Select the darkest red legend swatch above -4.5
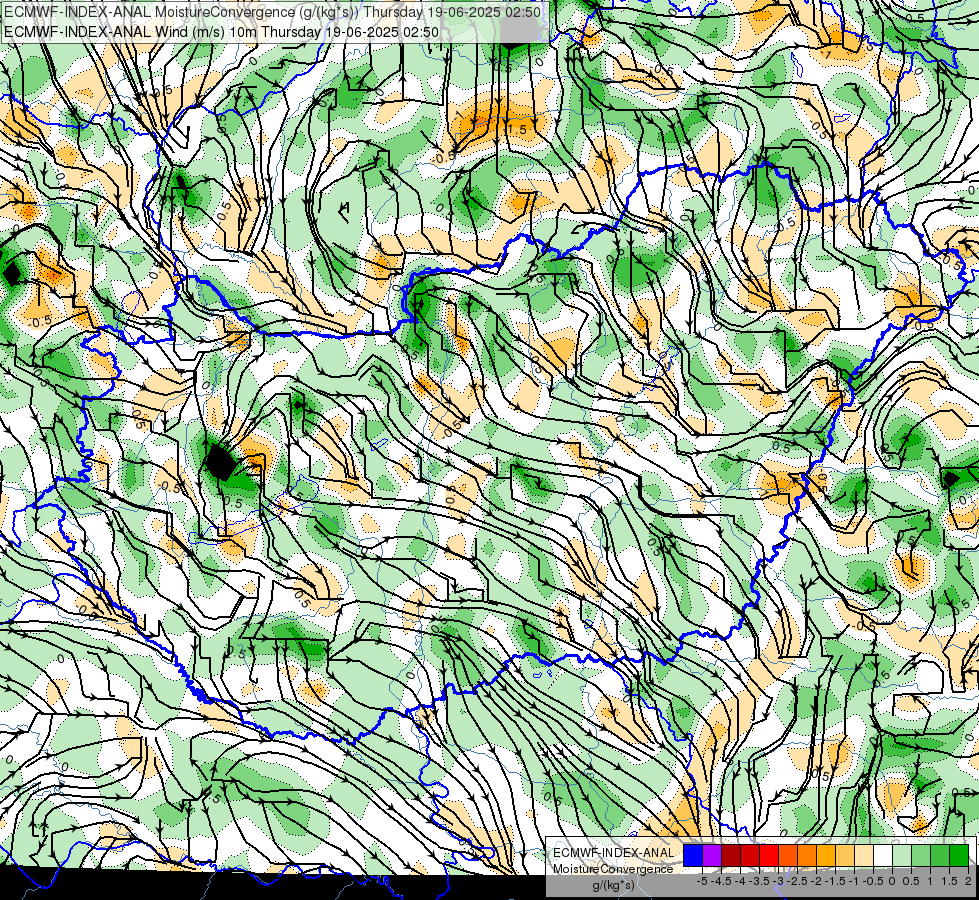 click(731, 856)
